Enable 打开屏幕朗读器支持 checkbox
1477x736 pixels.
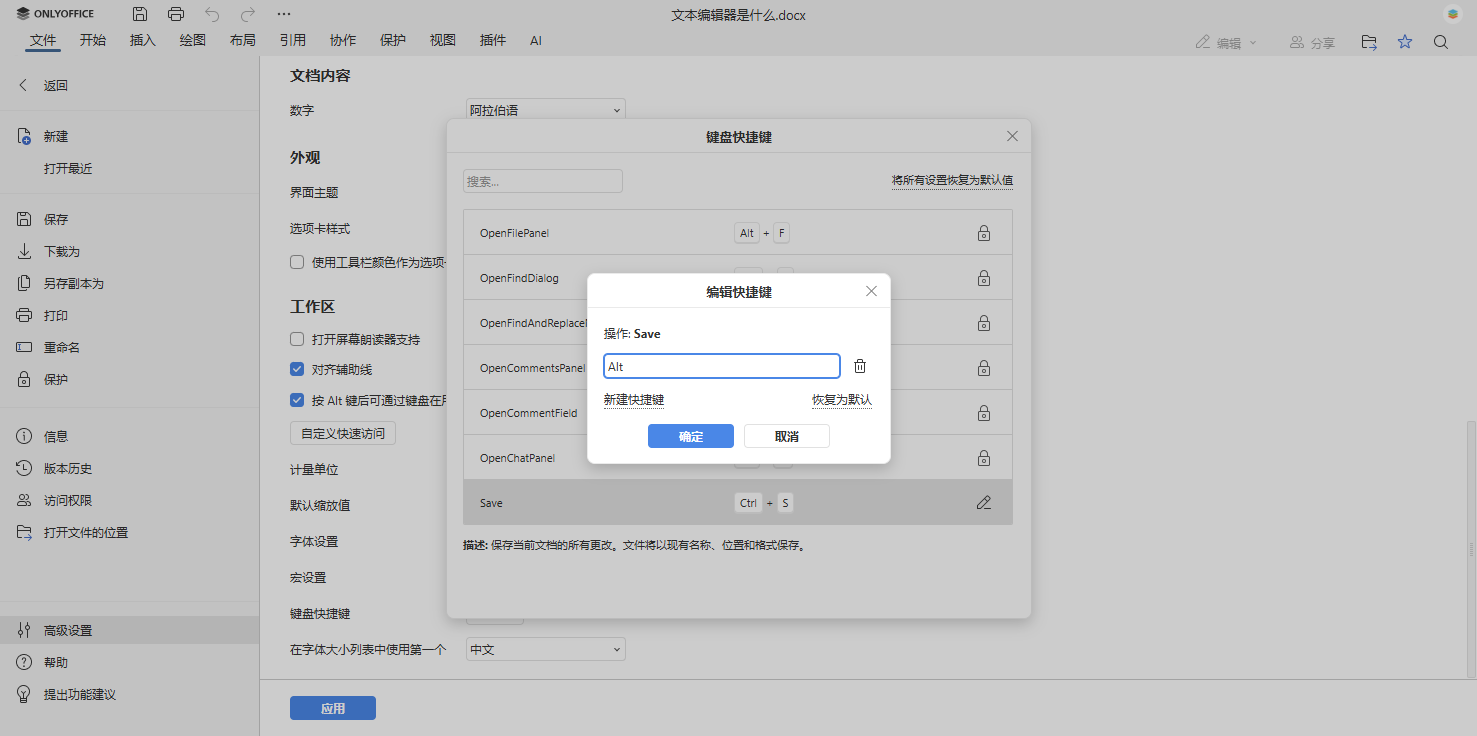click(x=297, y=338)
